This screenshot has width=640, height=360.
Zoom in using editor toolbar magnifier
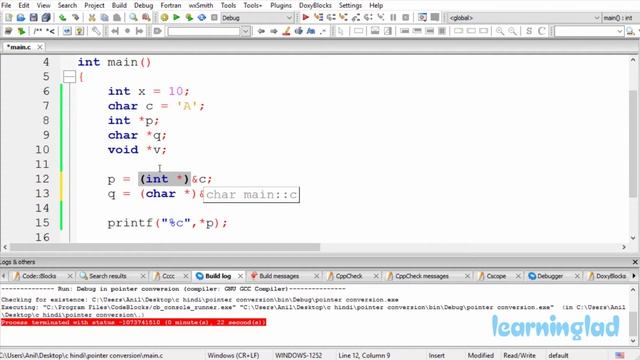click(x=500, y=31)
